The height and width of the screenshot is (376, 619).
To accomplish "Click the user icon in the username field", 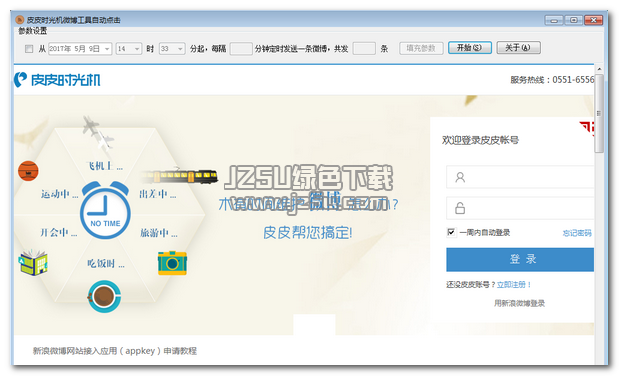I will [x=460, y=177].
